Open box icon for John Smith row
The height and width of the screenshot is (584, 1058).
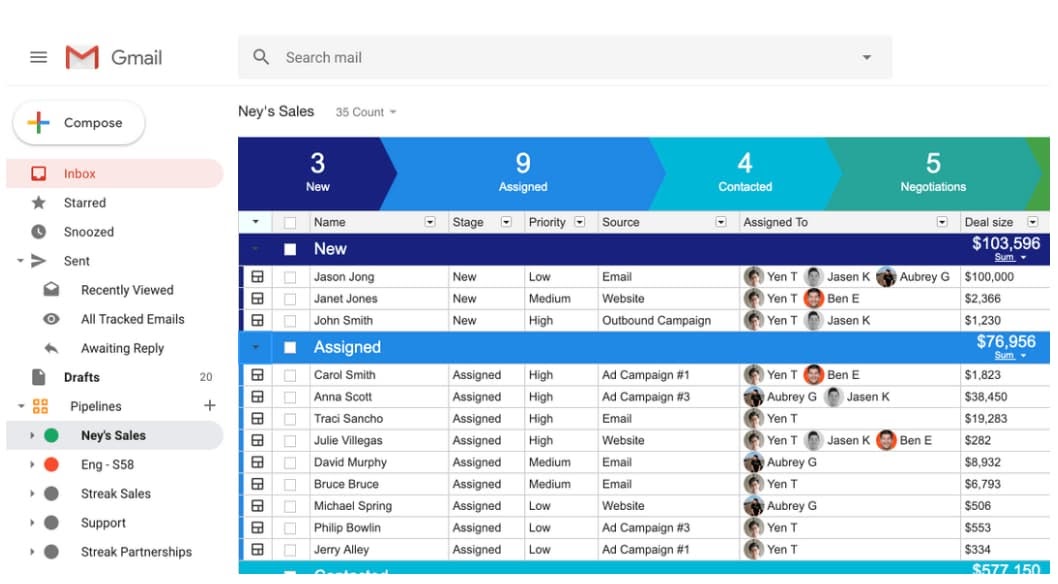point(257,320)
